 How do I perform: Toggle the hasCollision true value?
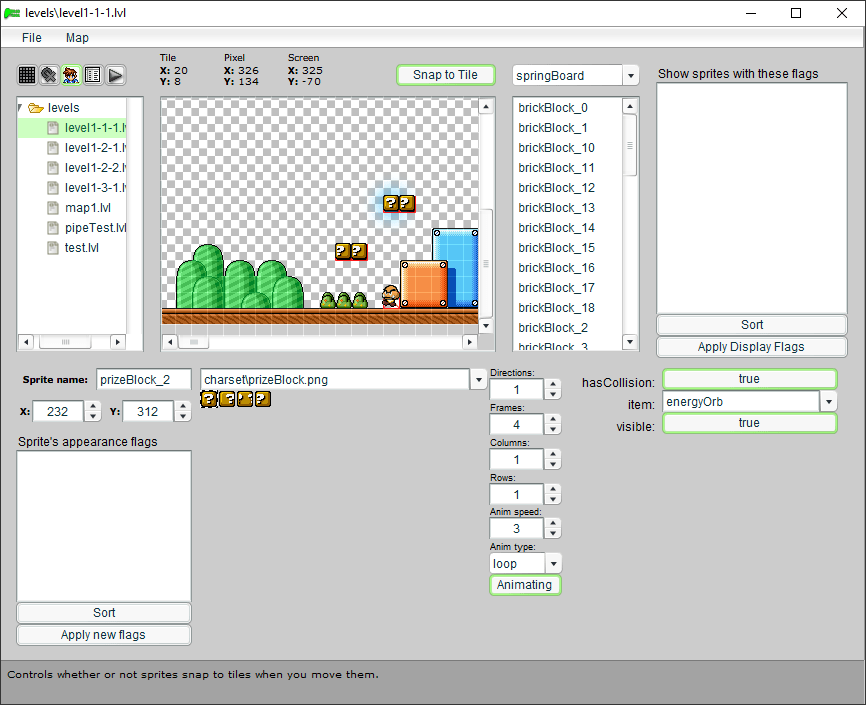tap(749, 379)
